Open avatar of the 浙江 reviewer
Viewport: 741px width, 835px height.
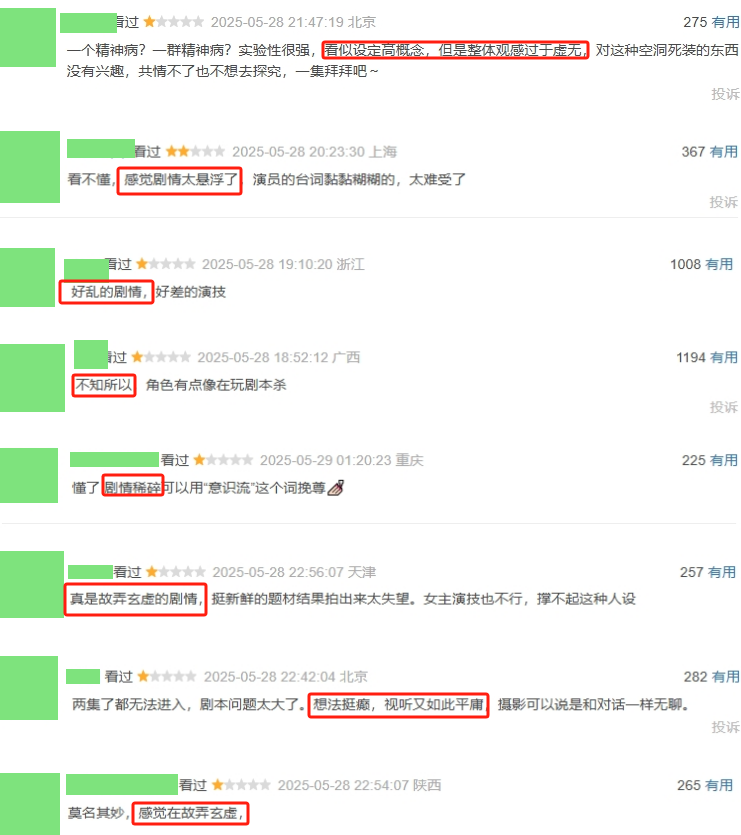pyautogui.click(x=27, y=277)
